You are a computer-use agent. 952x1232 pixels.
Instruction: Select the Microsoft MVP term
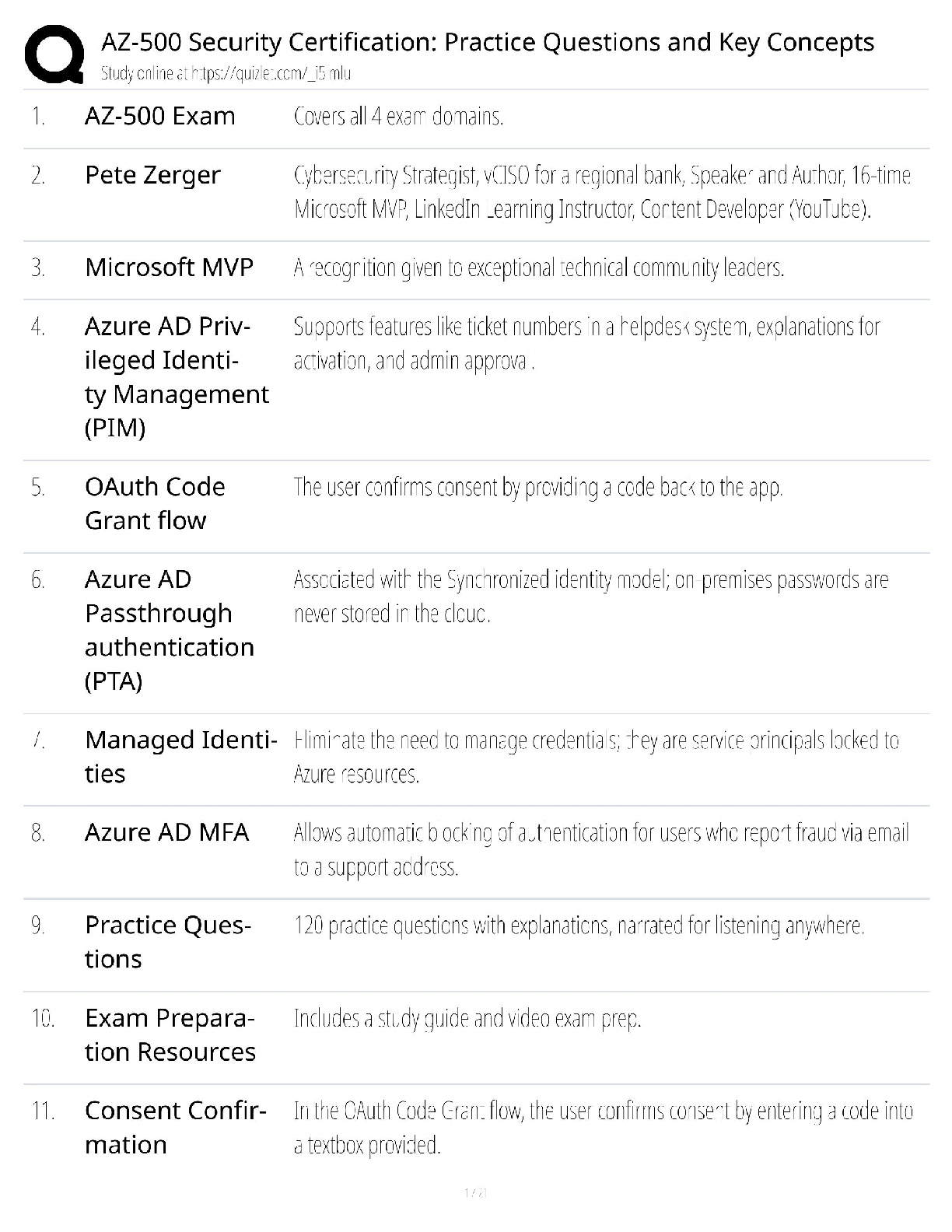point(169,268)
